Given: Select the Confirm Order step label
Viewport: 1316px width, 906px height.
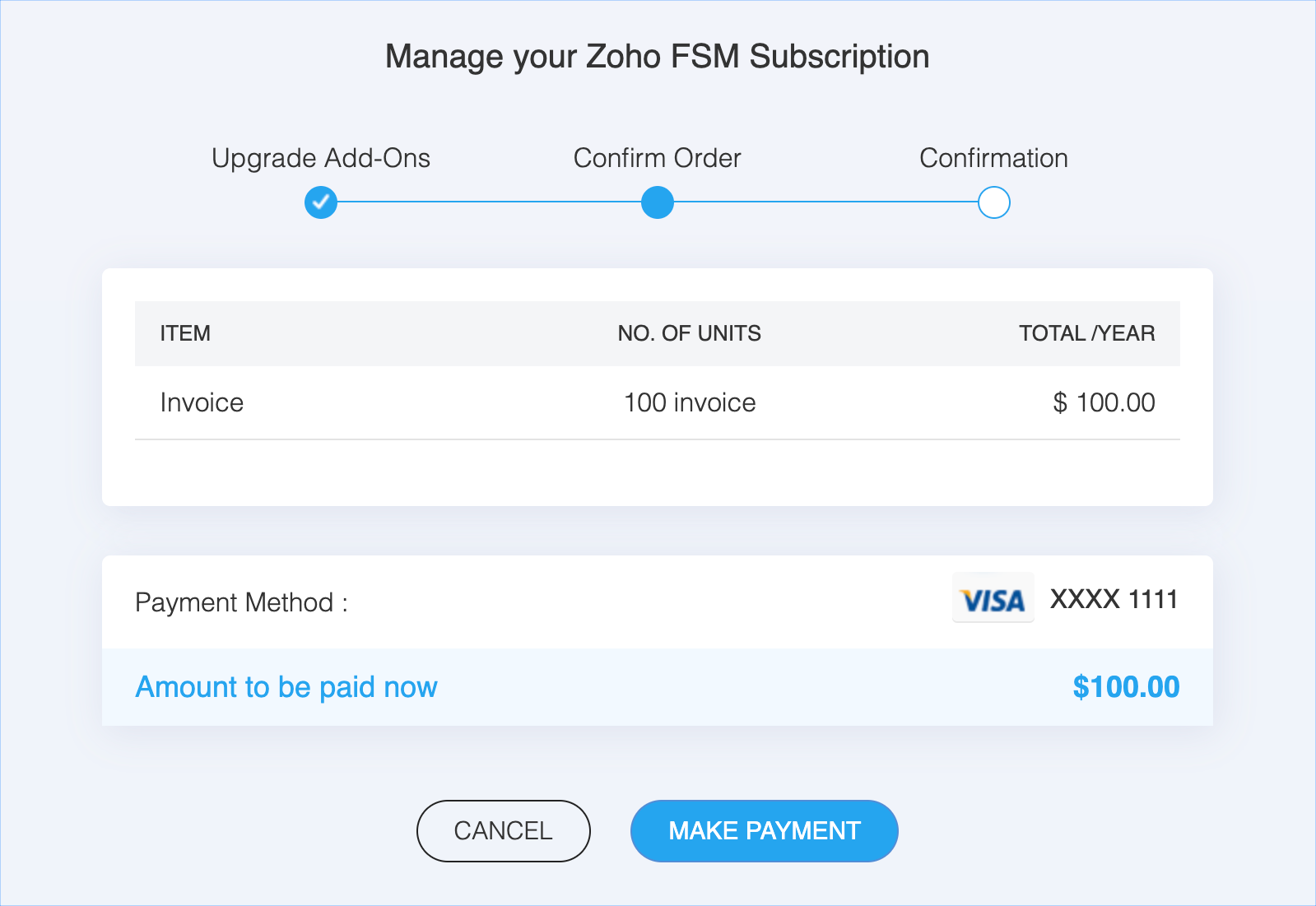Looking at the screenshot, I should (657, 158).
